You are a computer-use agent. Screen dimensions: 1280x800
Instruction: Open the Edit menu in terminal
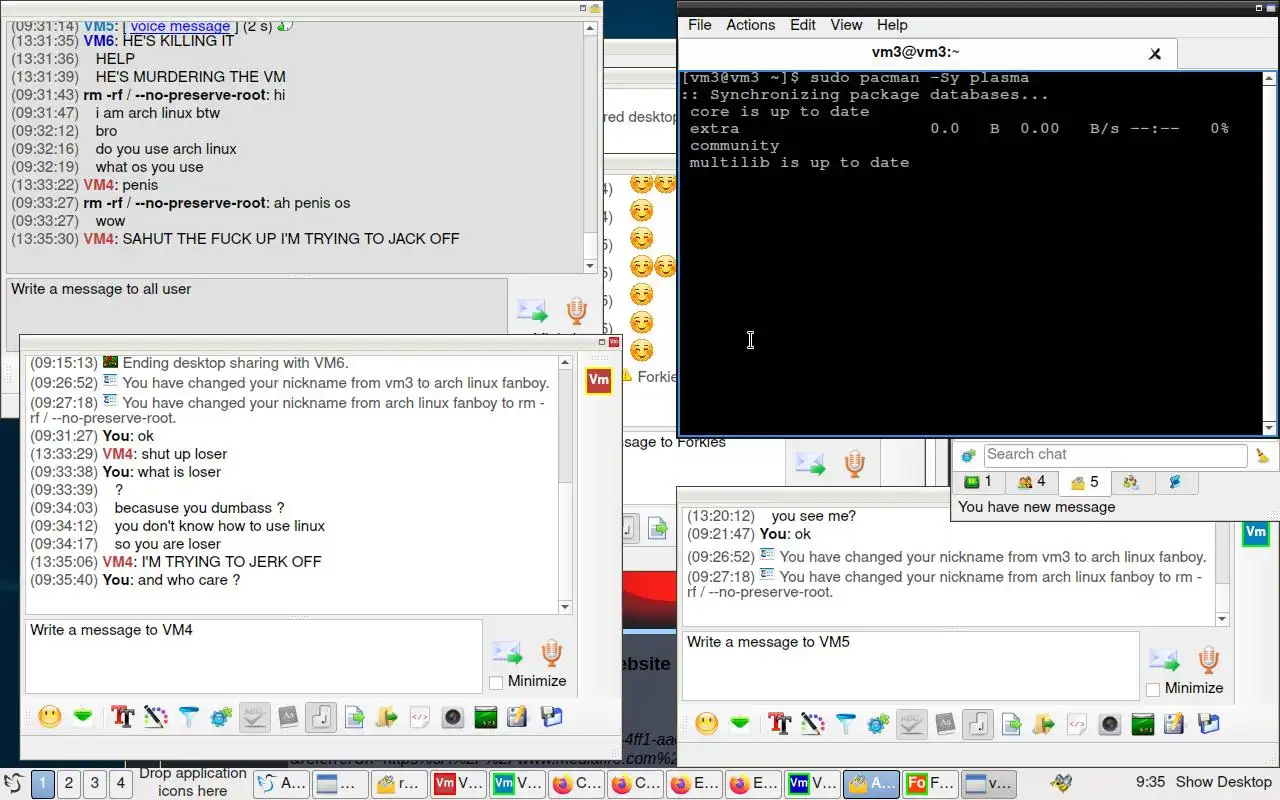click(x=803, y=25)
